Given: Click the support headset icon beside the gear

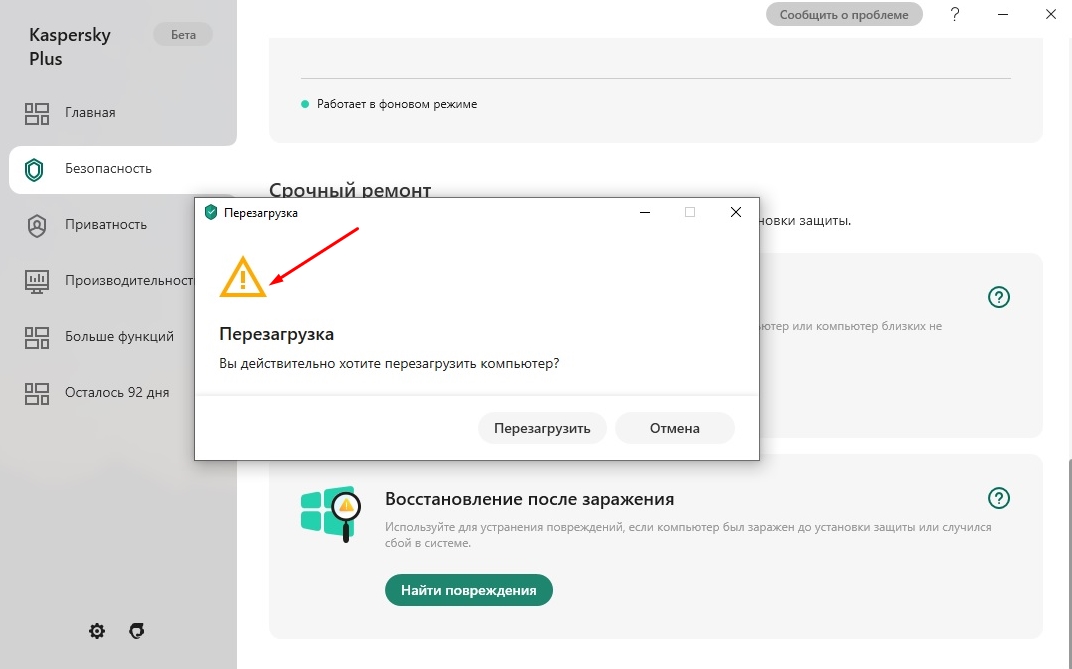Looking at the screenshot, I should coord(137,631).
